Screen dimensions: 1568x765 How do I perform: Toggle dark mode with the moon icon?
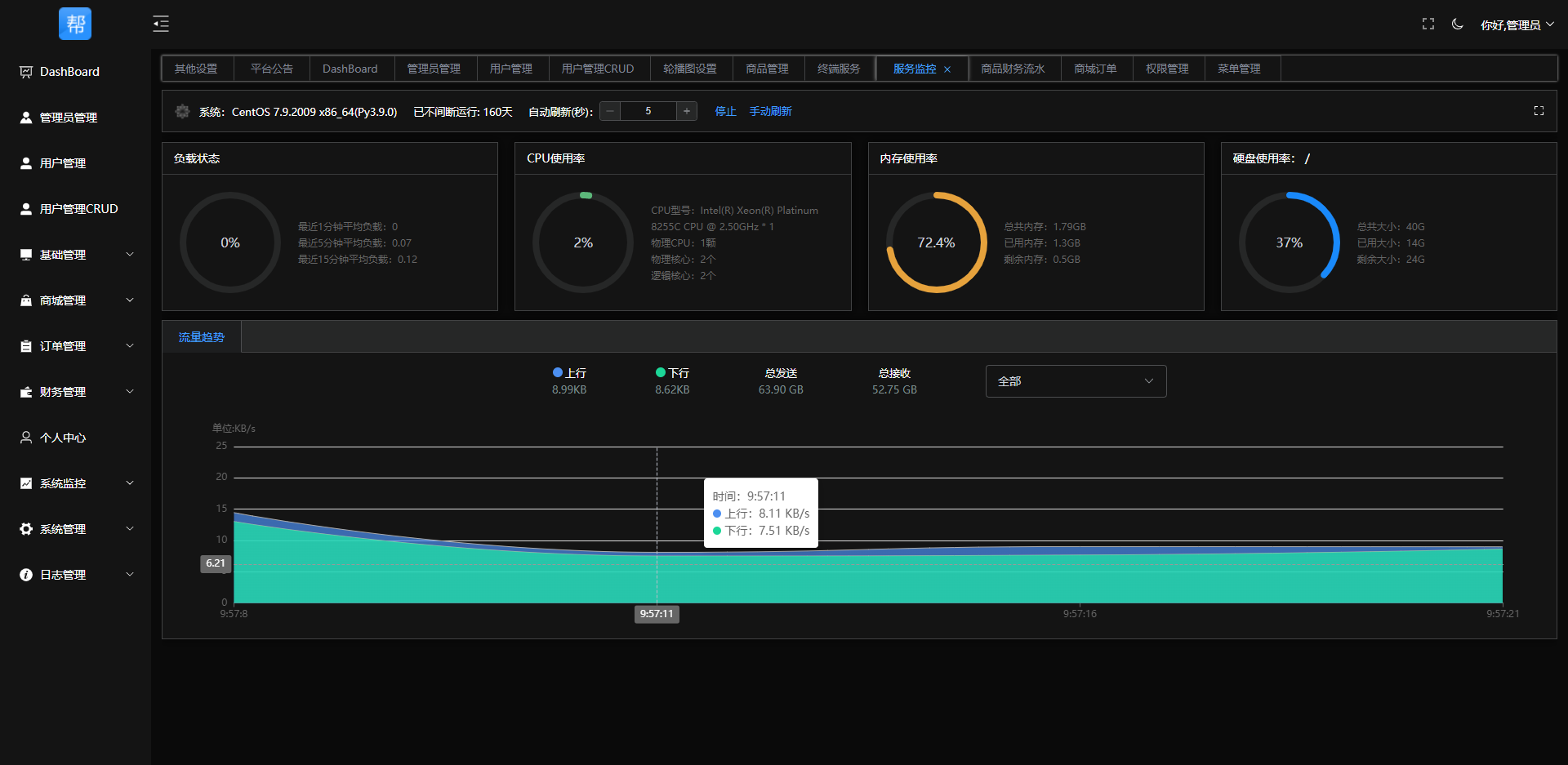coord(1457,24)
